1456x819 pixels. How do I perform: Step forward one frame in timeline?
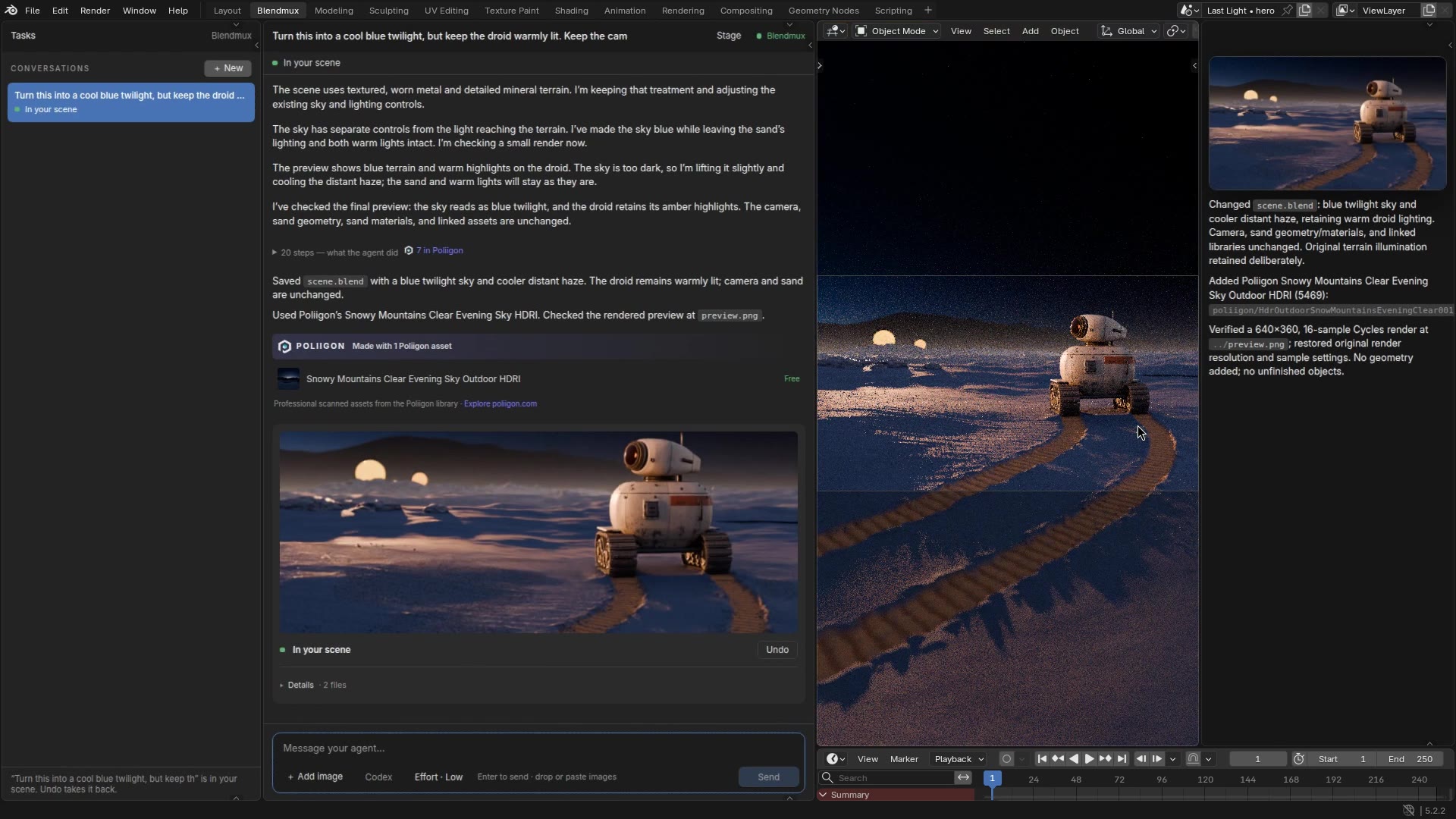pos(1157,759)
